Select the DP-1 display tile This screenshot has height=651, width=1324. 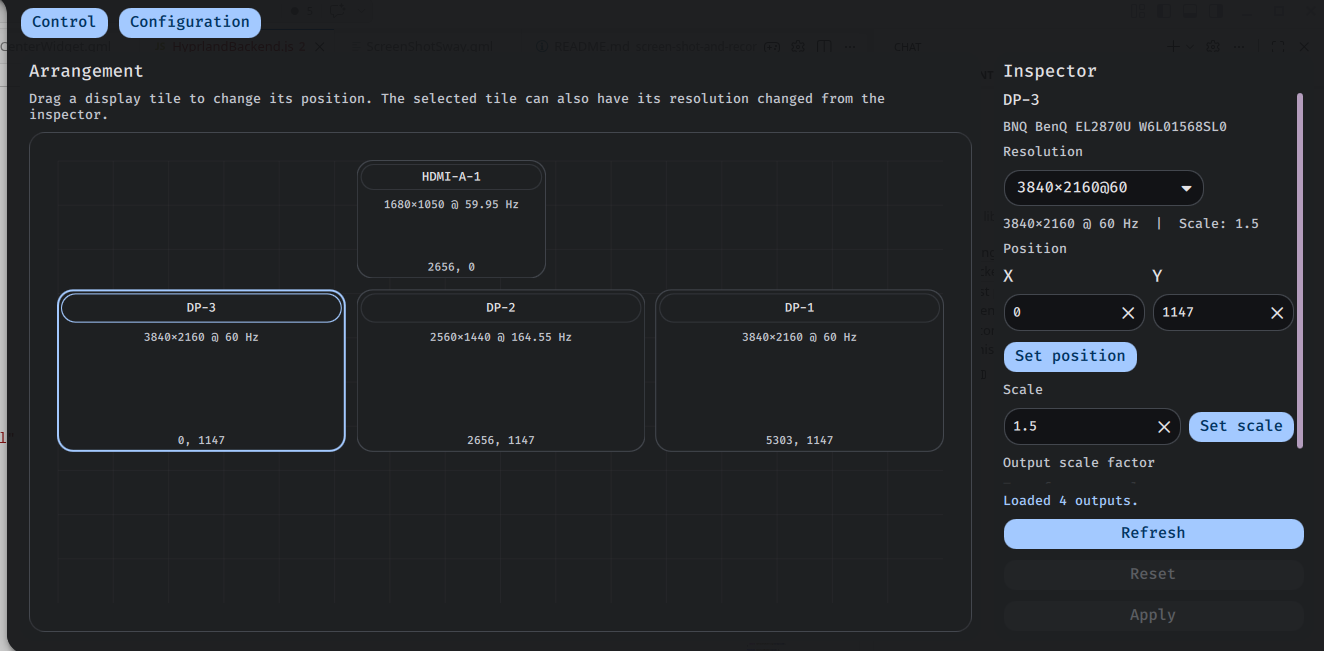[x=799, y=370]
